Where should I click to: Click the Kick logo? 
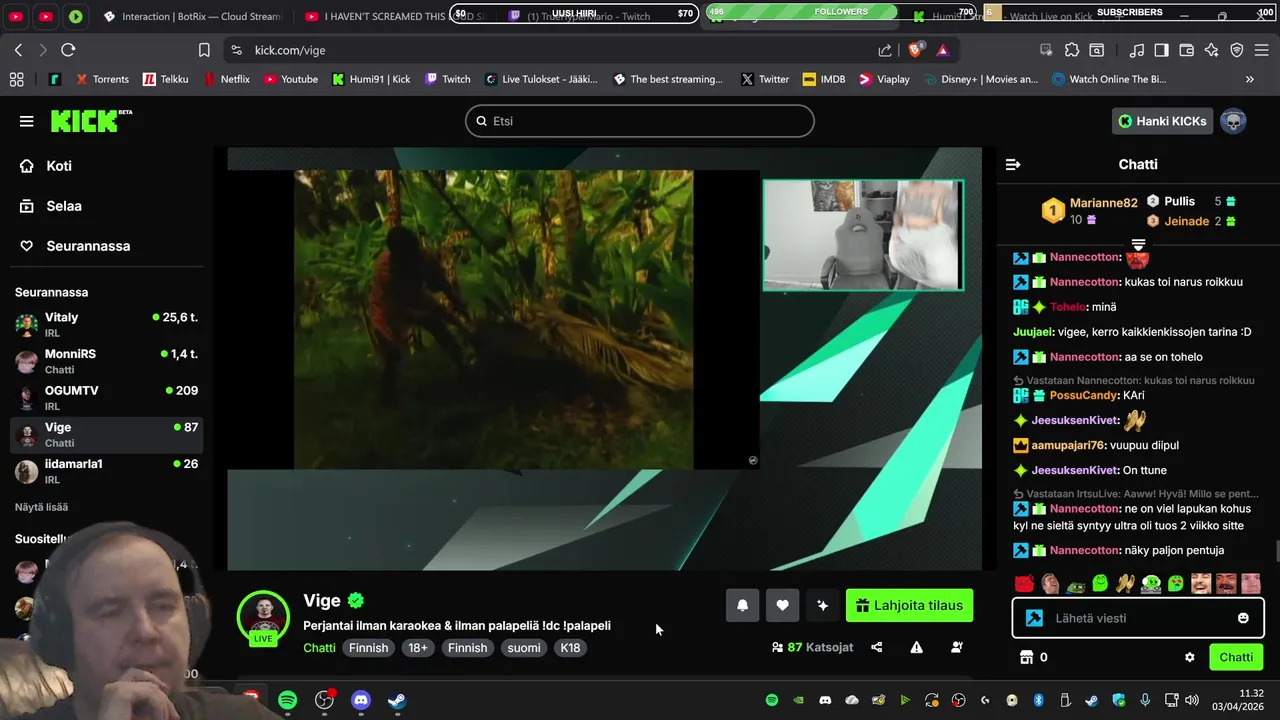91,121
